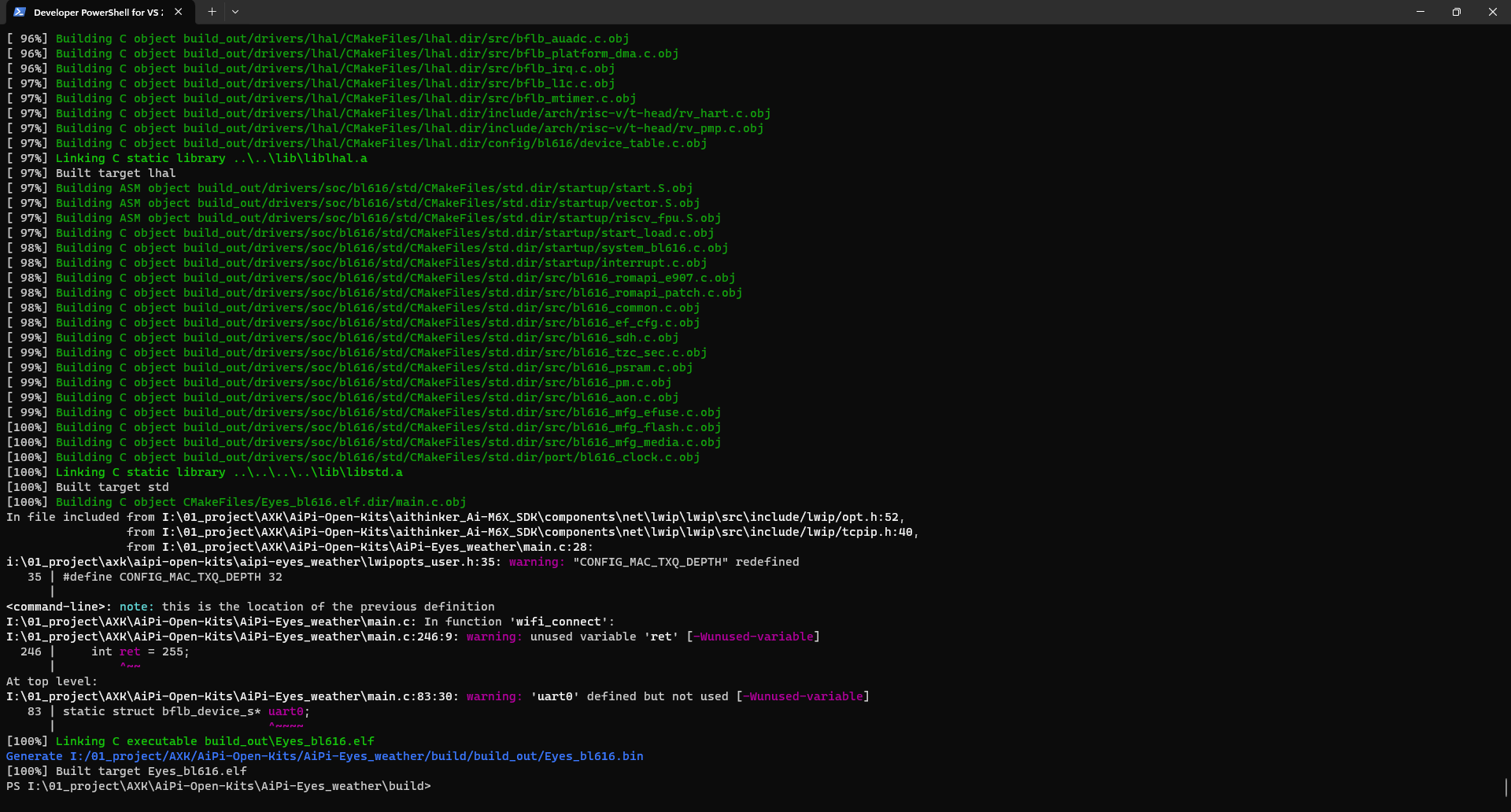Screen dimensions: 1511x812
Task: Click the start_load.c.obj building line
Action: [x=360, y=233]
